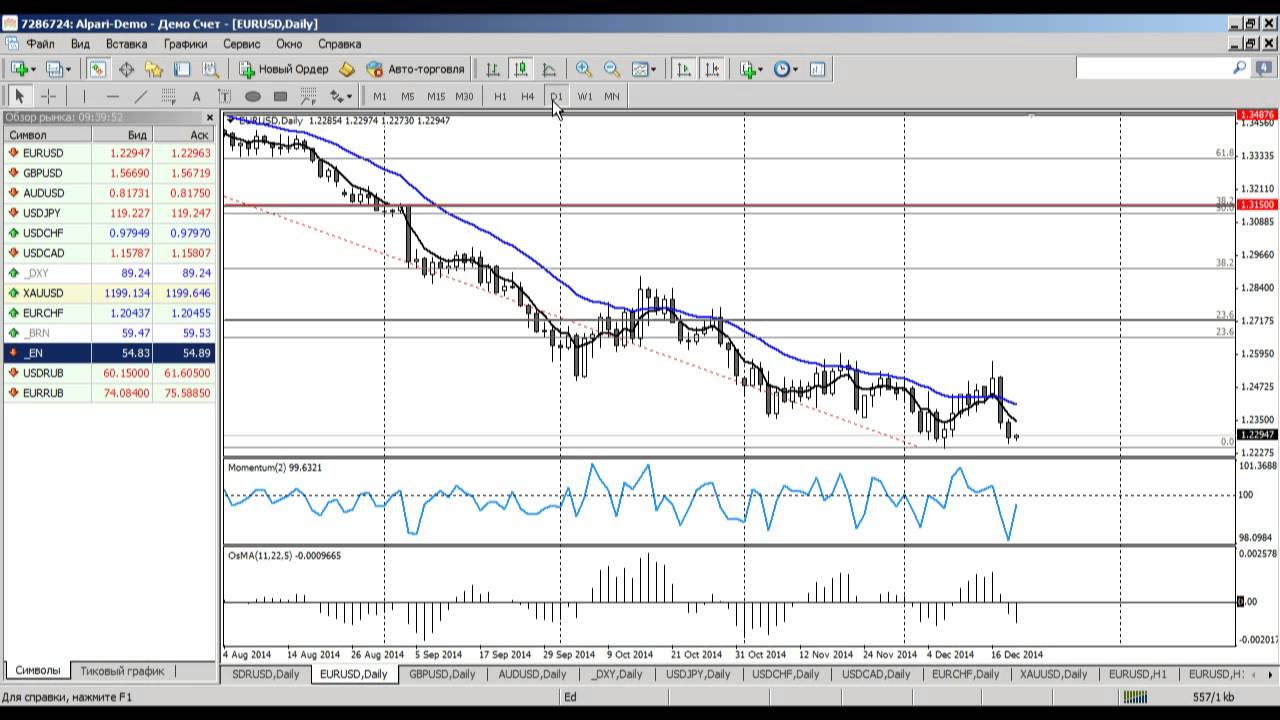Click the Новый Ордер button

[x=283, y=69]
